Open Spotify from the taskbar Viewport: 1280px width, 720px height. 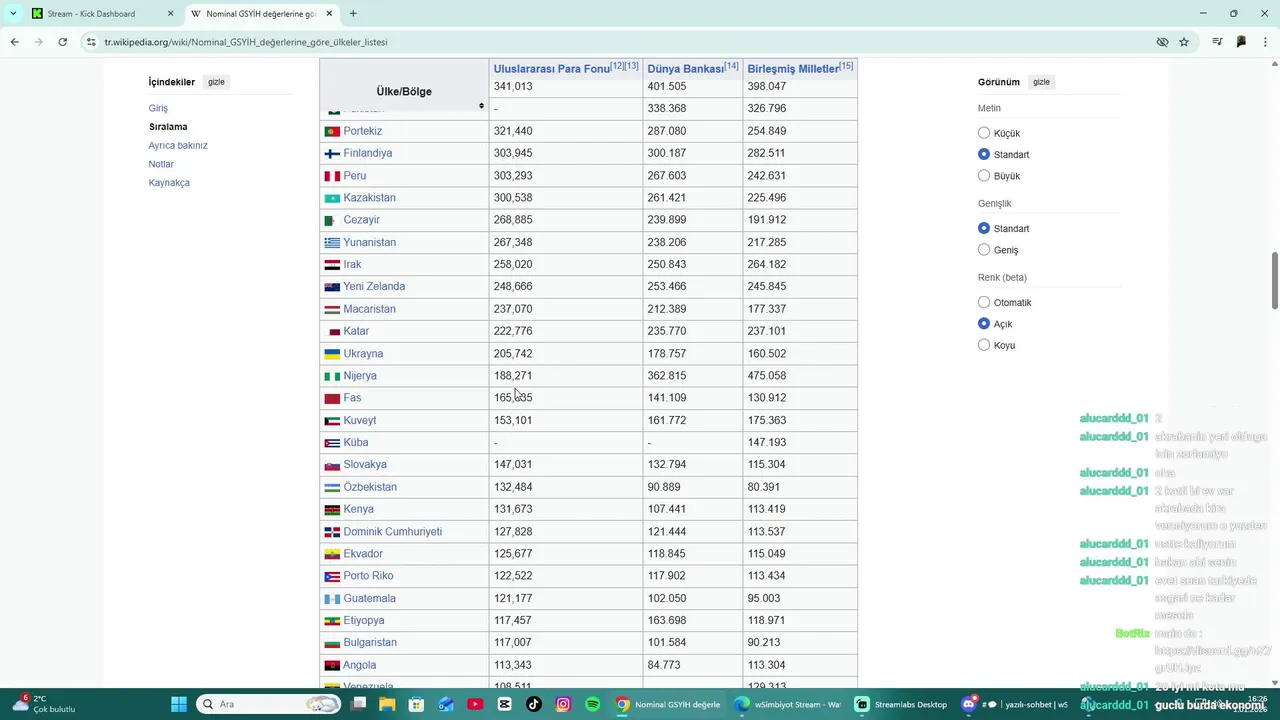(x=592, y=704)
